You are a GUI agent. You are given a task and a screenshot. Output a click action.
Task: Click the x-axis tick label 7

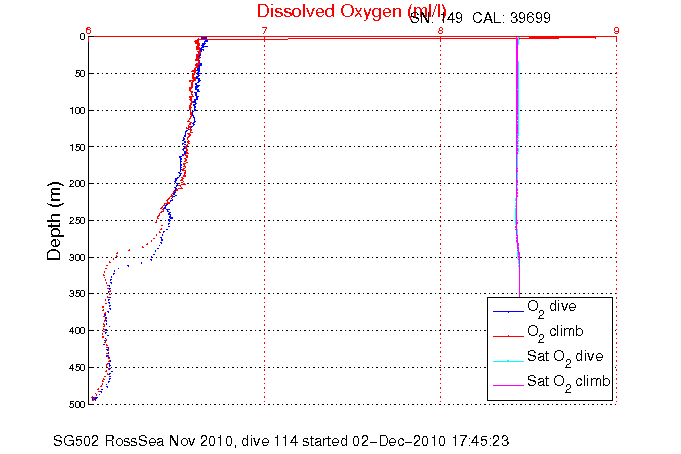tap(264, 30)
